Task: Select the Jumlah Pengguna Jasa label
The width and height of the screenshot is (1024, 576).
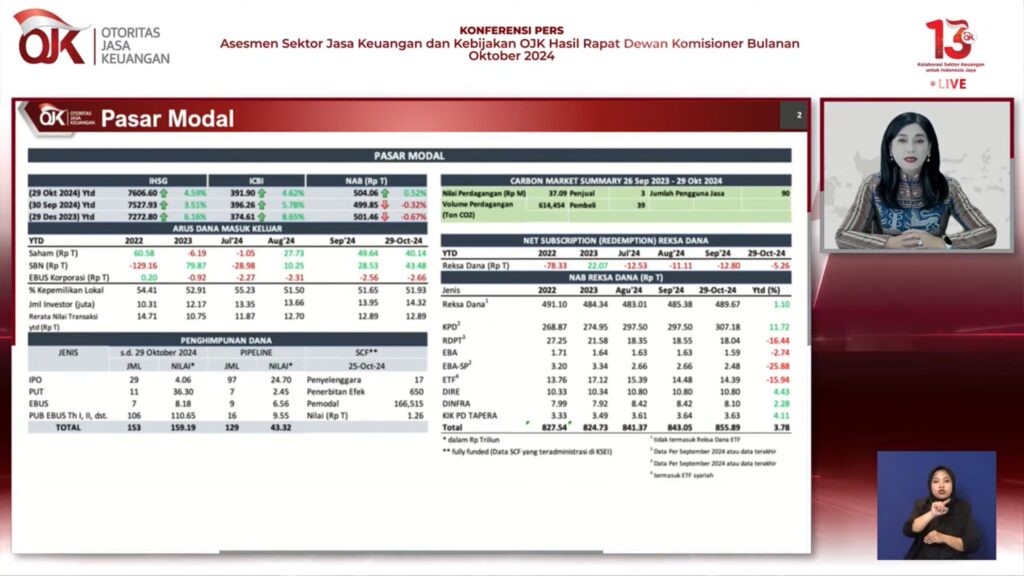Action: 686,193
